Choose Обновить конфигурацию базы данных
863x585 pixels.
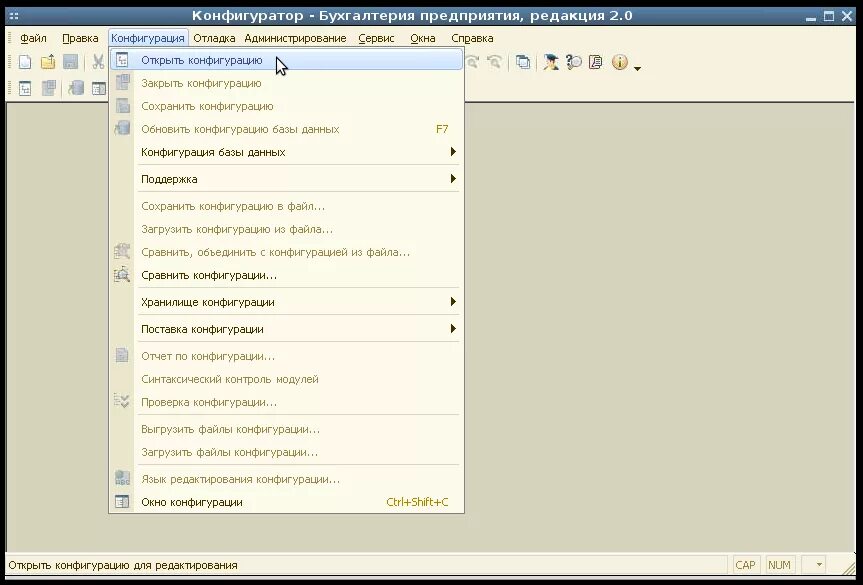[286, 129]
